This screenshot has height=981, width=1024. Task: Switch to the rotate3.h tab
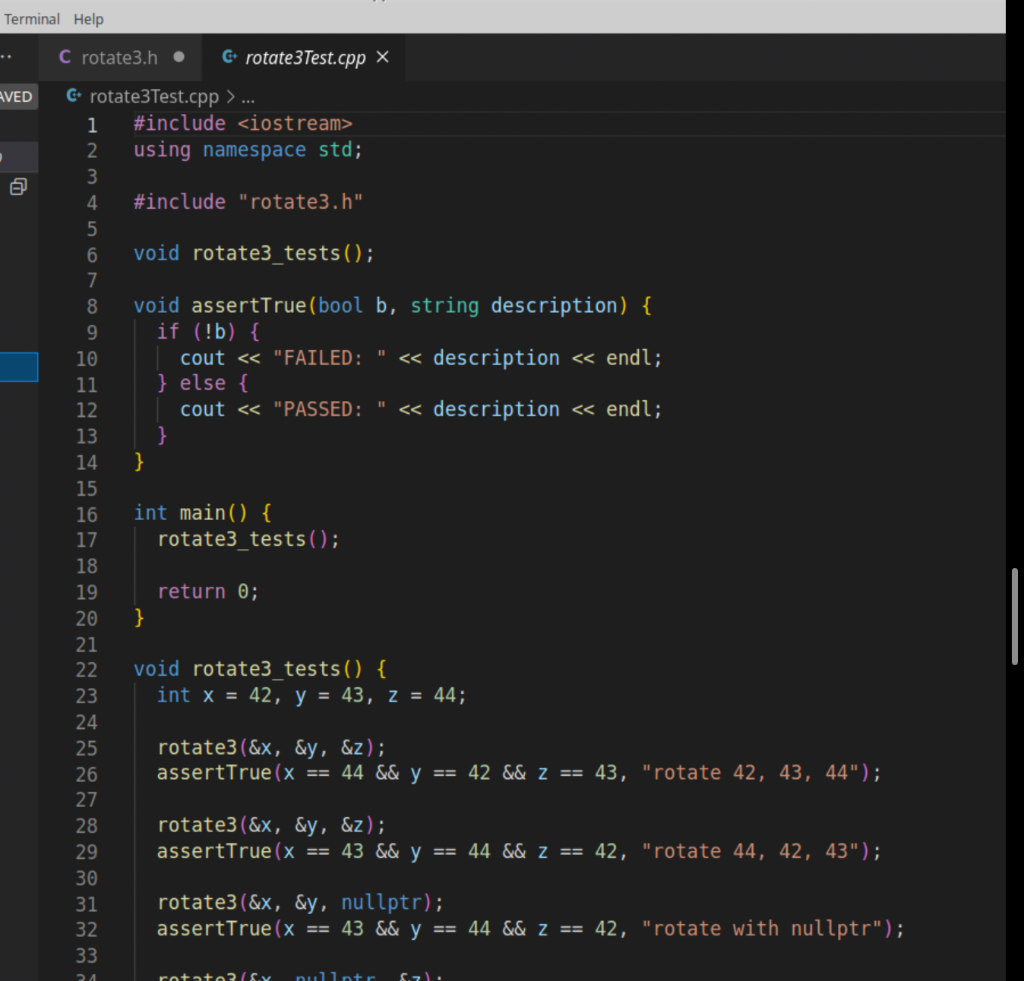(119, 58)
